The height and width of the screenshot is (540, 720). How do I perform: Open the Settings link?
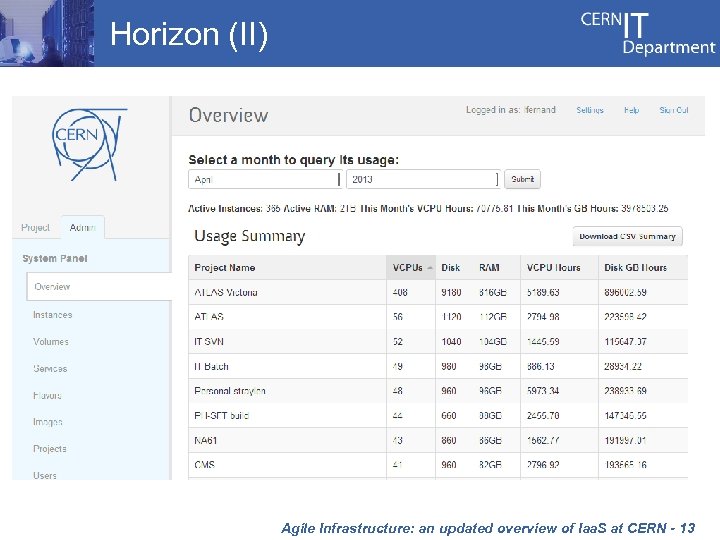click(590, 110)
